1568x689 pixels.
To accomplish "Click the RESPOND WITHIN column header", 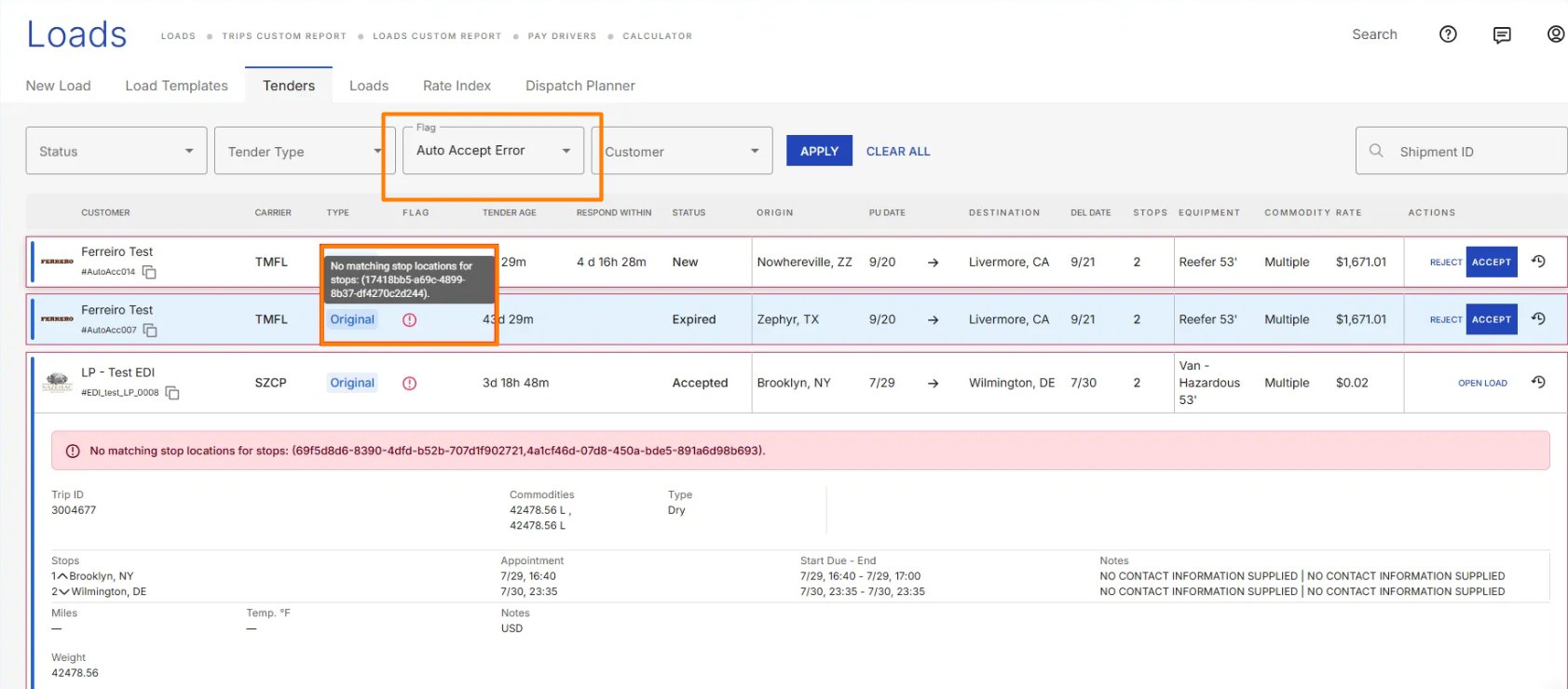I will click(614, 212).
